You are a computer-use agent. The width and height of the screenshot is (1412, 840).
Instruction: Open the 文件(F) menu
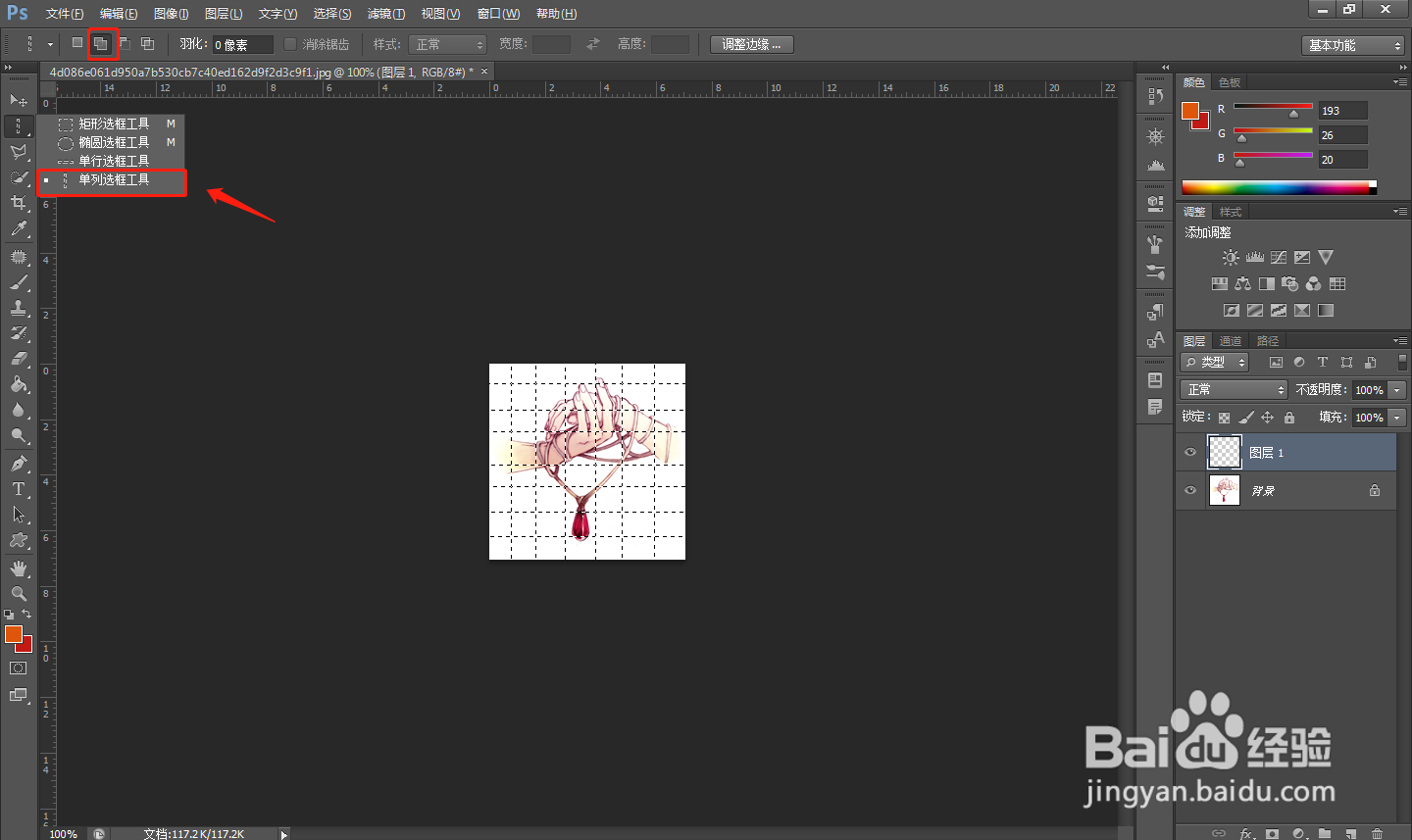[x=65, y=14]
